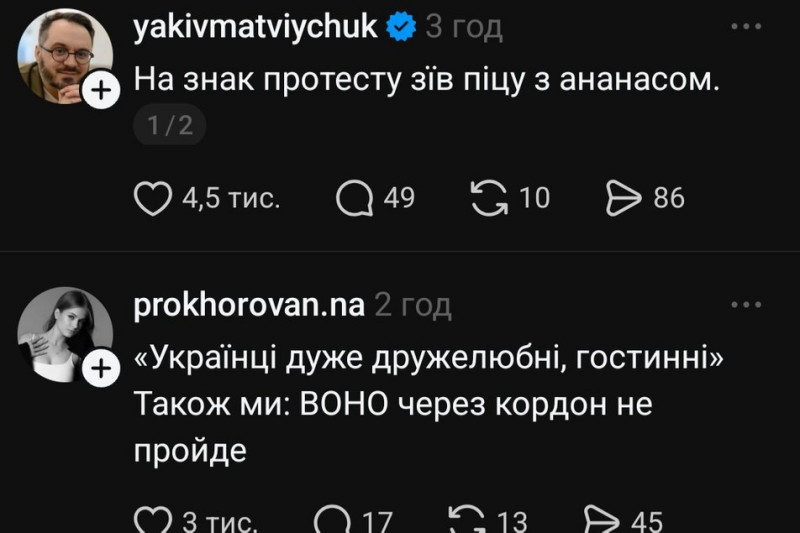Image resolution: width=800 pixels, height=533 pixels.
Task: Like prokhorovan.na's post
Action: (x=152, y=522)
